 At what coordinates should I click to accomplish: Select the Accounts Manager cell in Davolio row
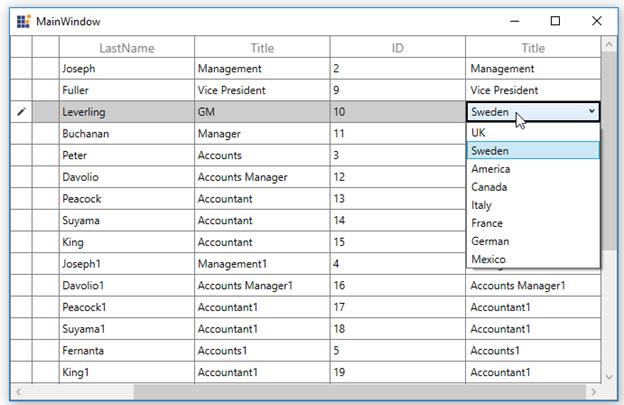click(262, 177)
